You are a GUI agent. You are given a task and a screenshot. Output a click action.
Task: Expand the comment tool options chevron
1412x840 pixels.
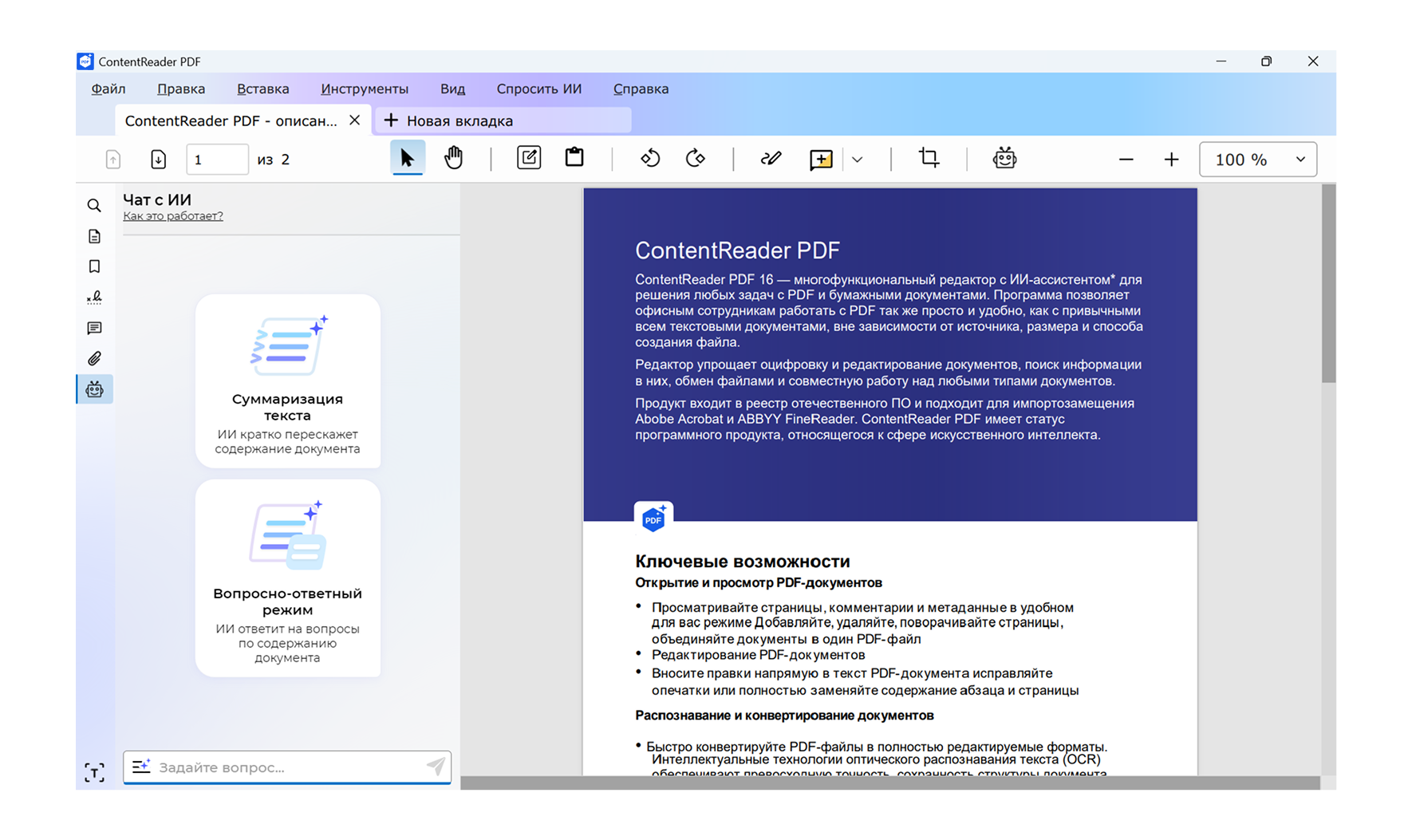(857, 159)
